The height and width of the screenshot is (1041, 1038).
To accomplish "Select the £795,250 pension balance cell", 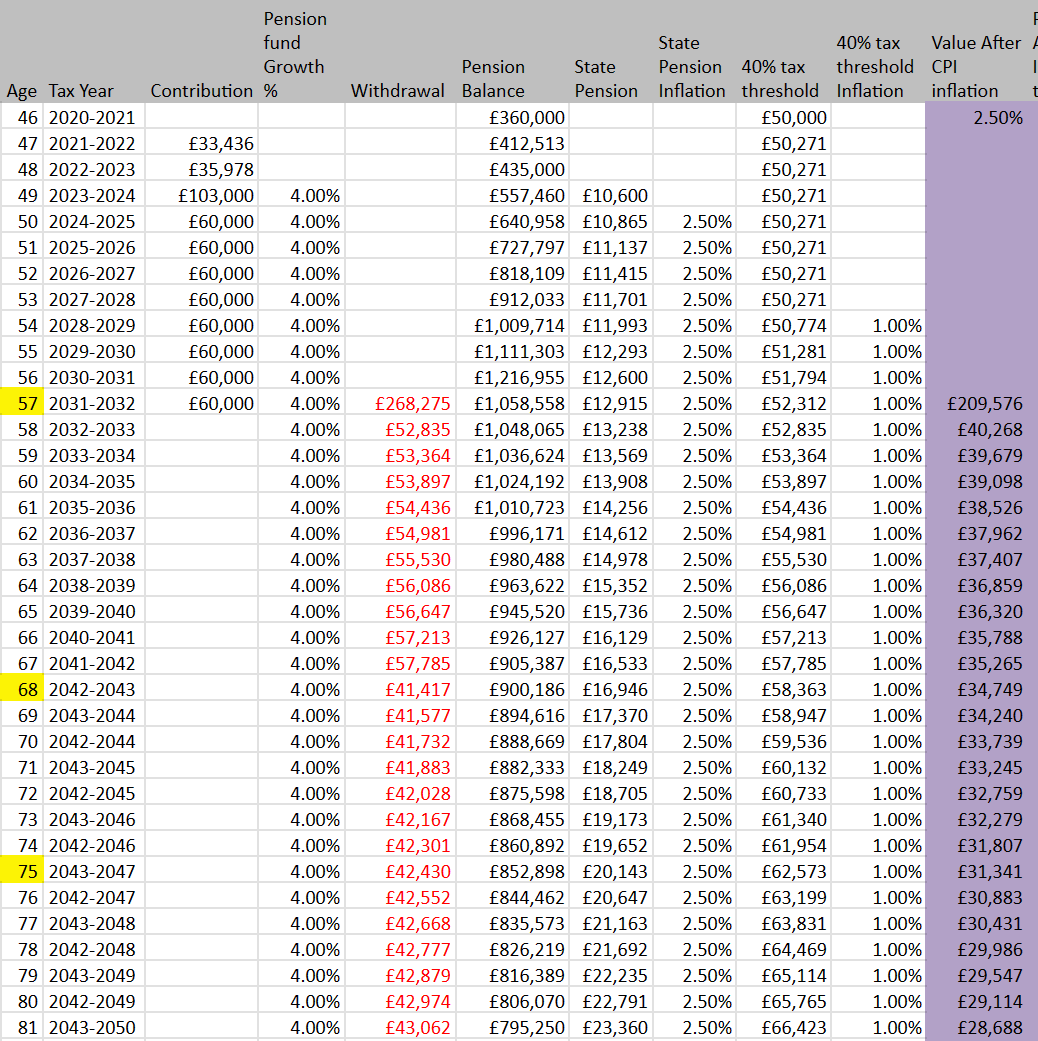I will 526,1027.
